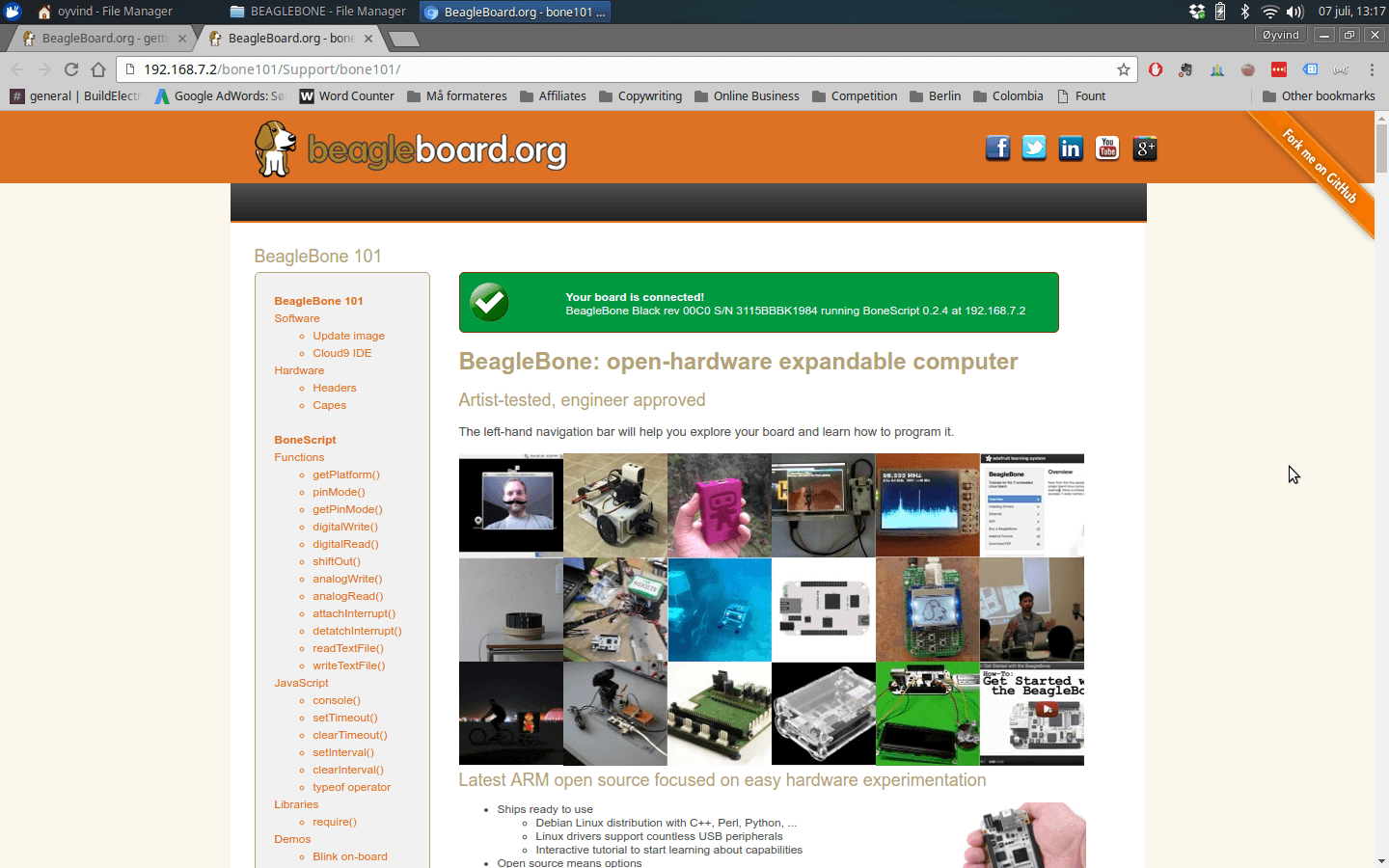Close the BeagleBoard.org getting started tab
The image size is (1389, 868).
182,39
